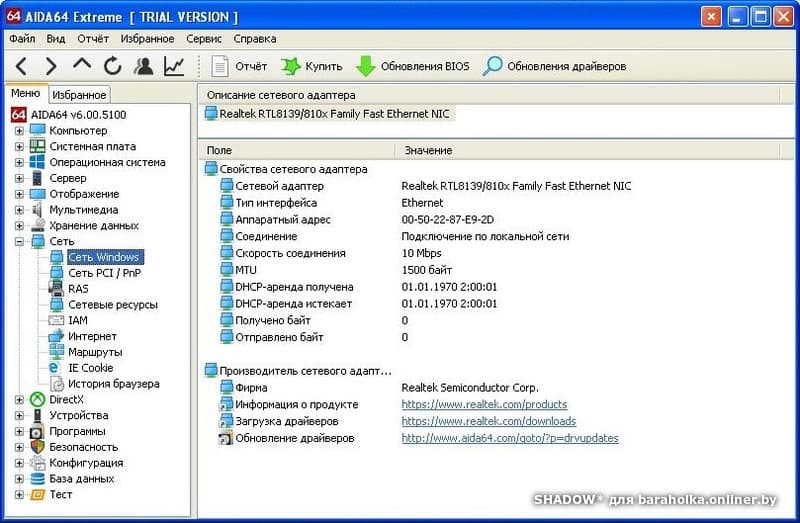Open Обновления драйверов from toolbar
The width and height of the screenshot is (800, 523).
pyautogui.click(x=554, y=66)
